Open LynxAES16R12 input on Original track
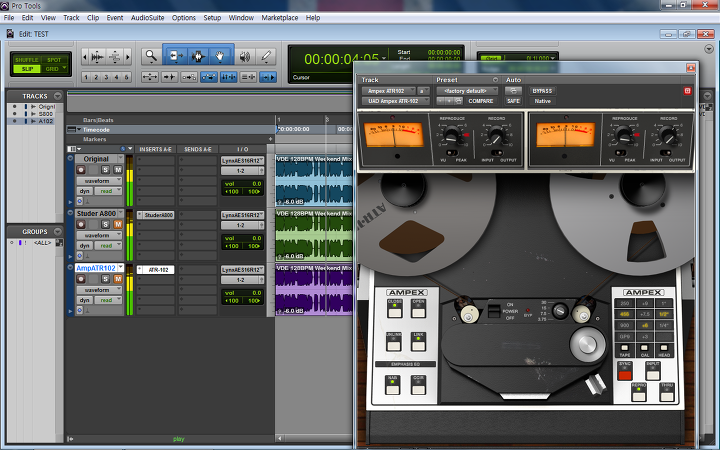 point(242,161)
